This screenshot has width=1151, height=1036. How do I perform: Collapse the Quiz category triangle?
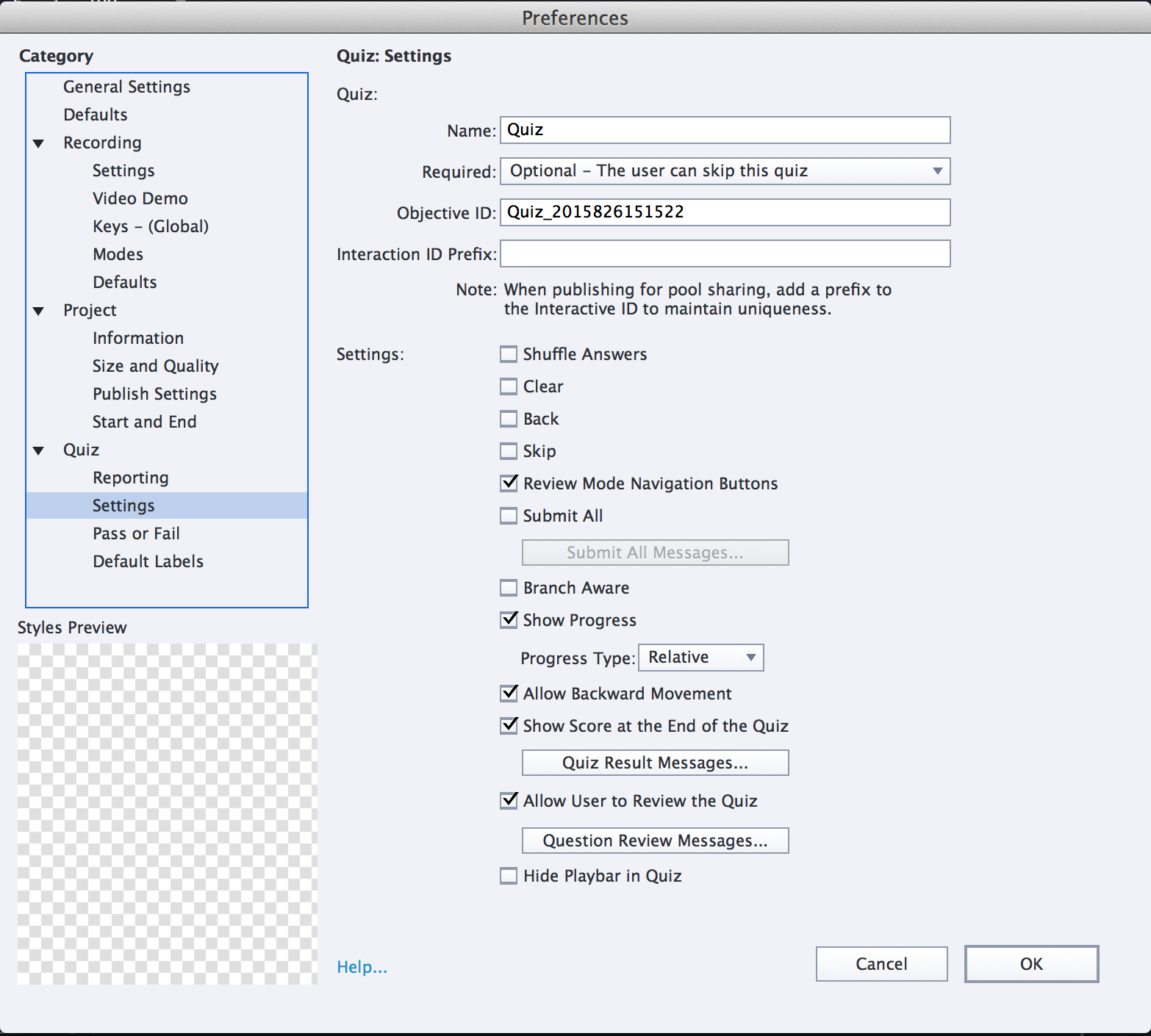39,450
